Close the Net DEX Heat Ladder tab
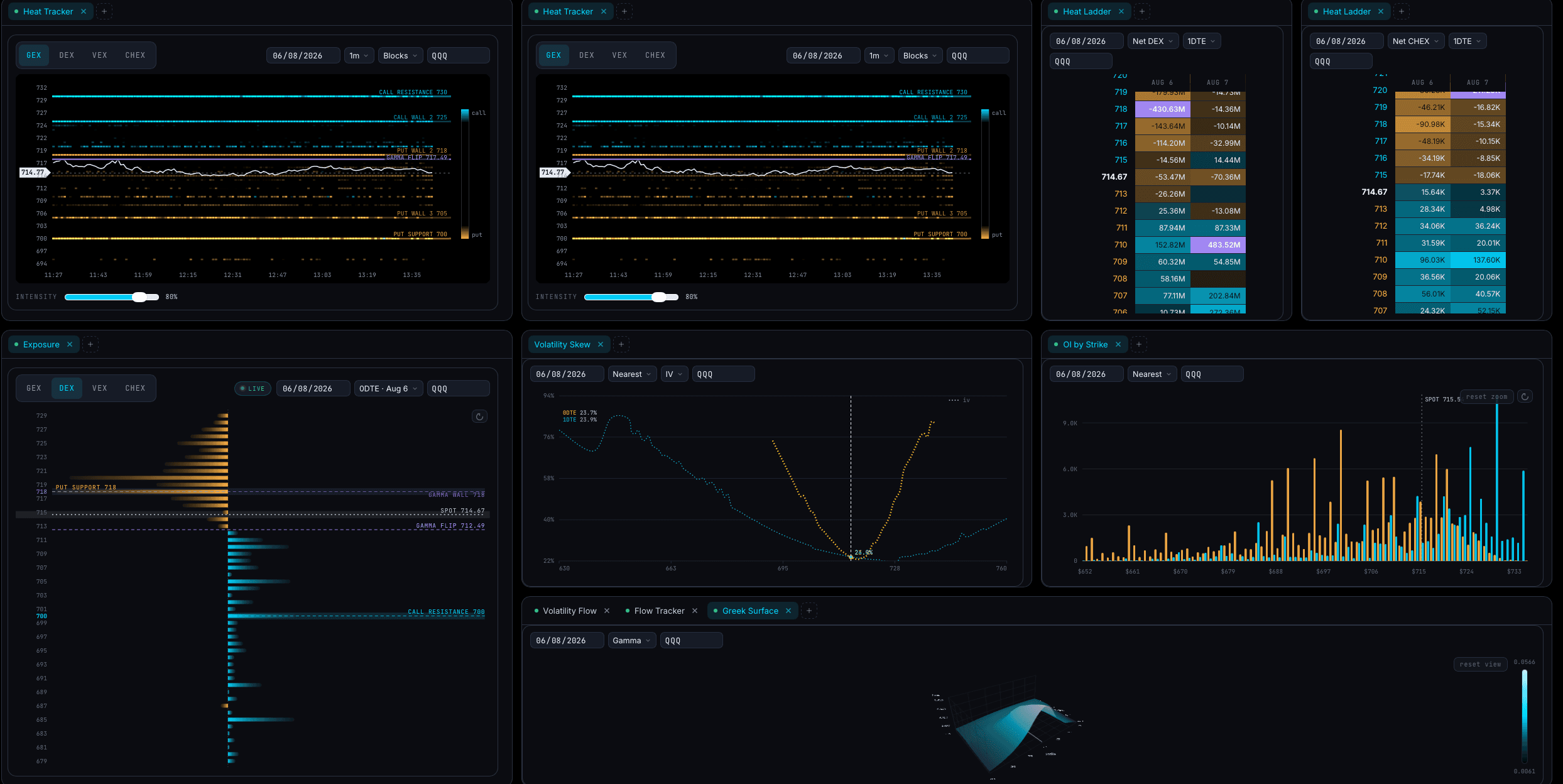1563x784 pixels. 1121,11
